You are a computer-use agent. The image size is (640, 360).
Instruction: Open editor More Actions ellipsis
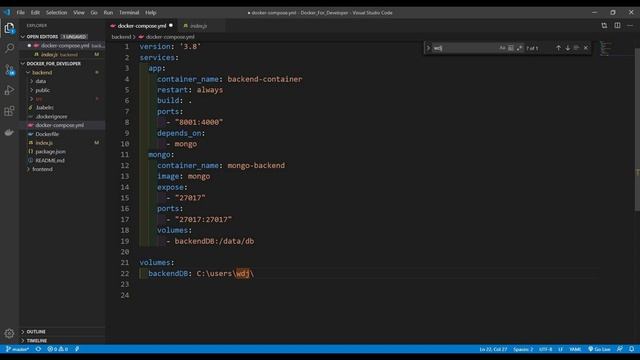pyautogui.click(x=630, y=25)
